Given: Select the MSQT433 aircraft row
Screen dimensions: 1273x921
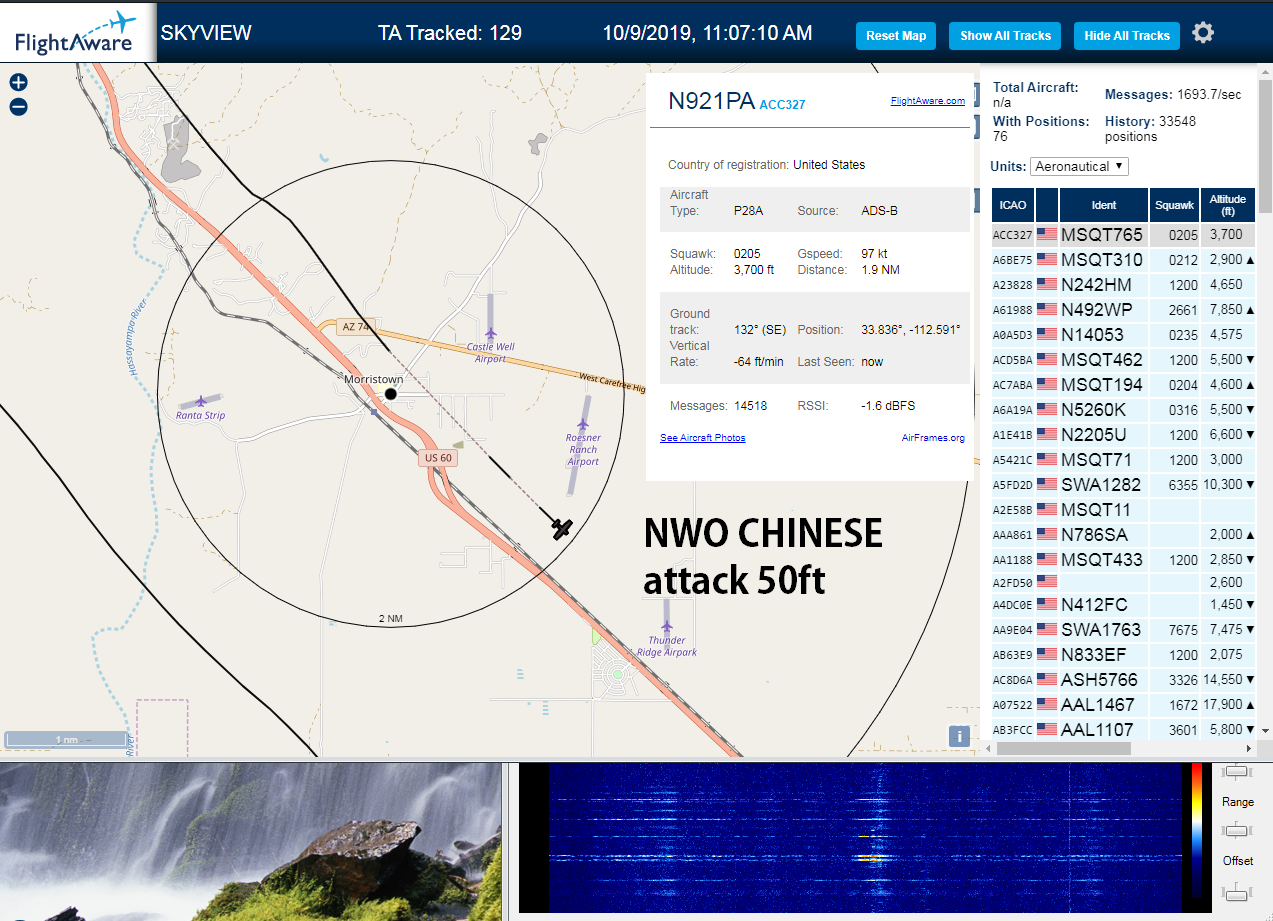Looking at the screenshot, I should click(x=1123, y=560).
